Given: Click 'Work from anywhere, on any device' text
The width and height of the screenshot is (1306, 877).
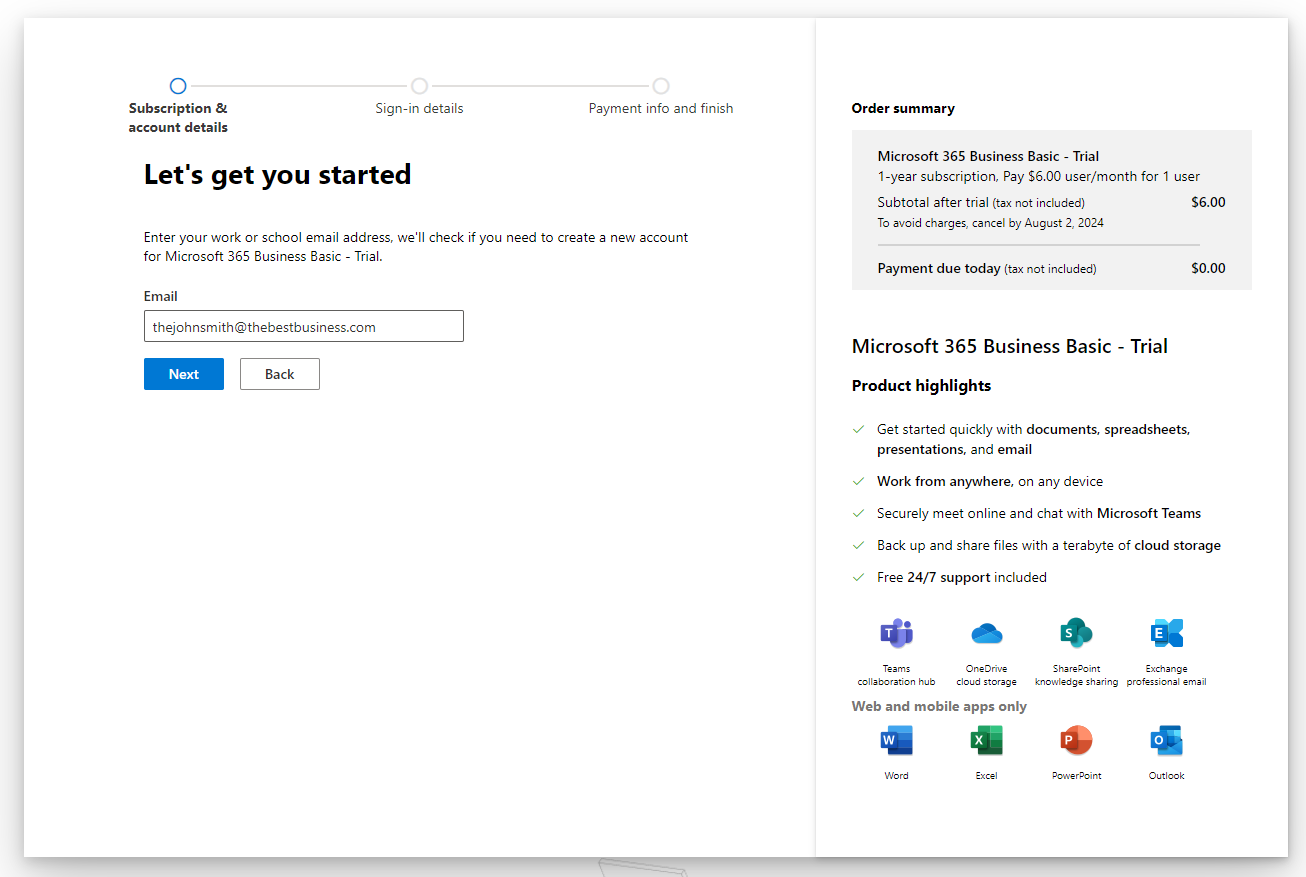Looking at the screenshot, I should [990, 481].
